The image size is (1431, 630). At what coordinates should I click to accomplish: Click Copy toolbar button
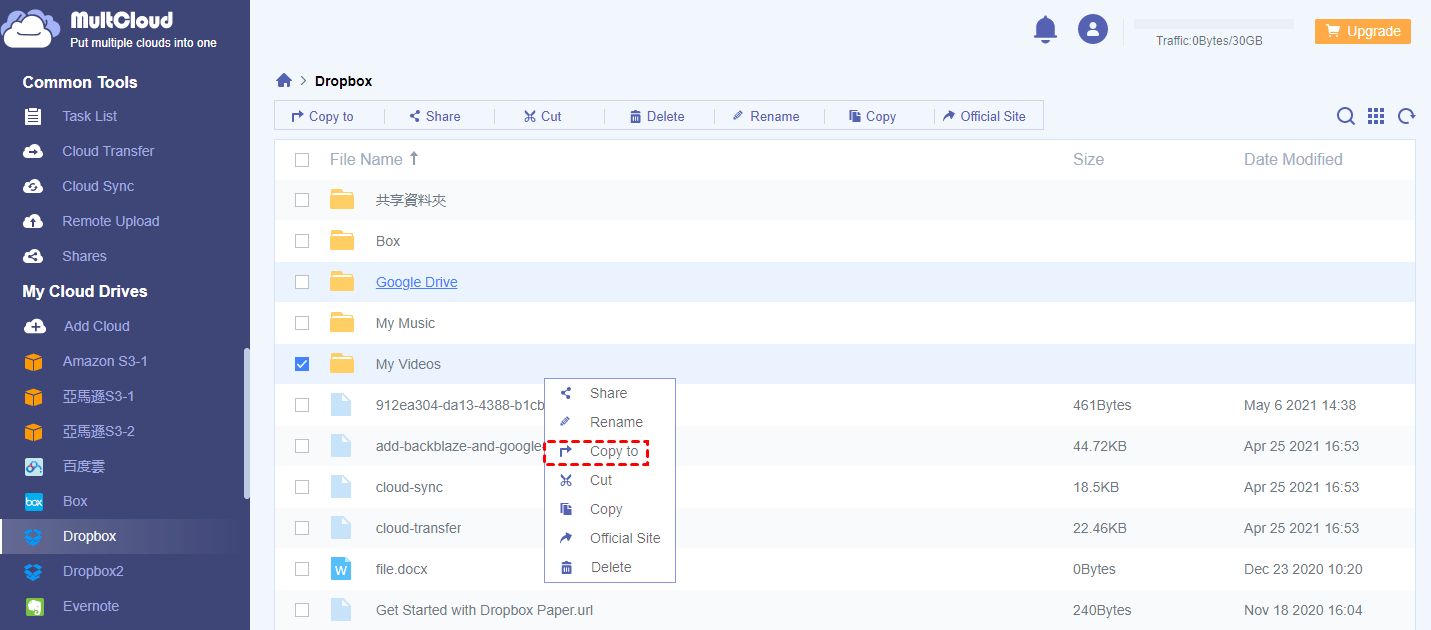click(x=873, y=116)
